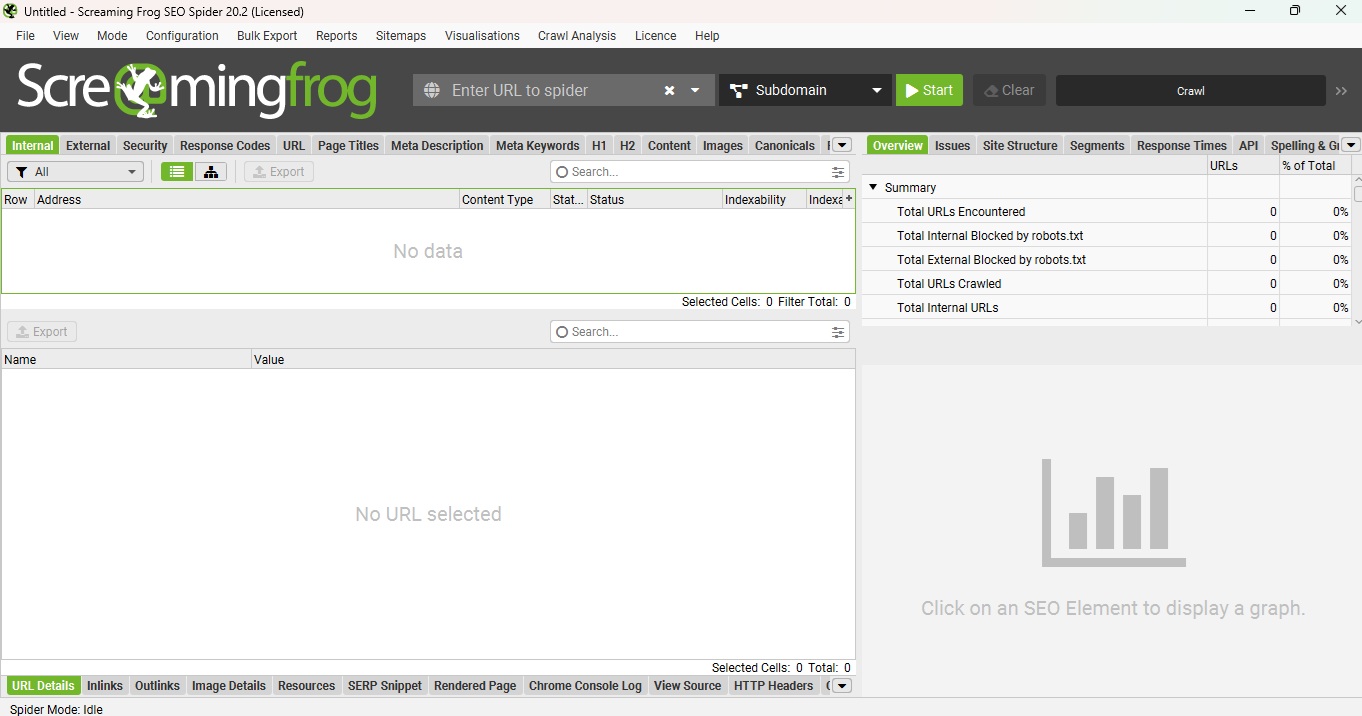
Task: Open the Configuration menu
Action: pyautogui.click(x=182, y=36)
